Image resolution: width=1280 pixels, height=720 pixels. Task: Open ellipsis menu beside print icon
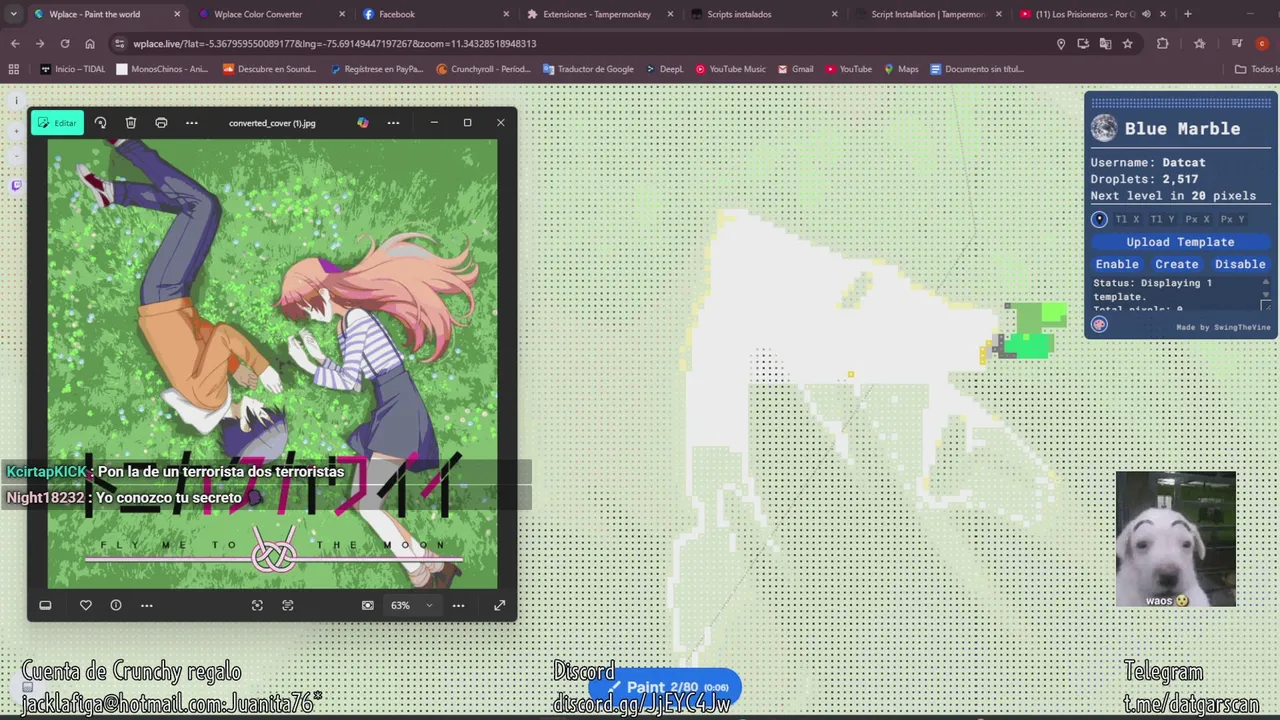(192, 123)
